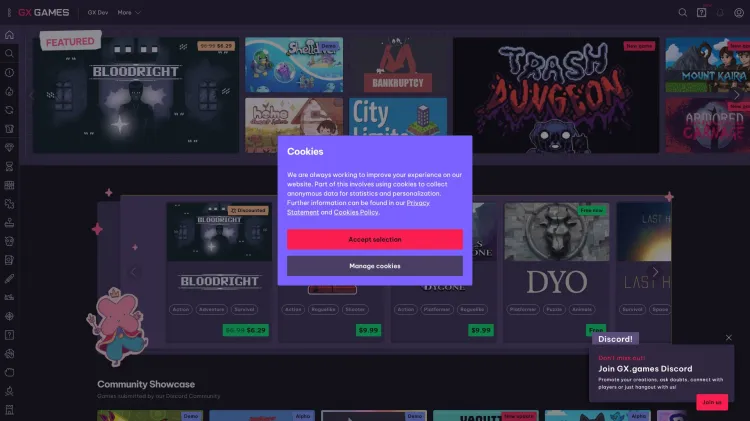Click the Home icon in the sidebar
The height and width of the screenshot is (421, 750).
click(9, 35)
